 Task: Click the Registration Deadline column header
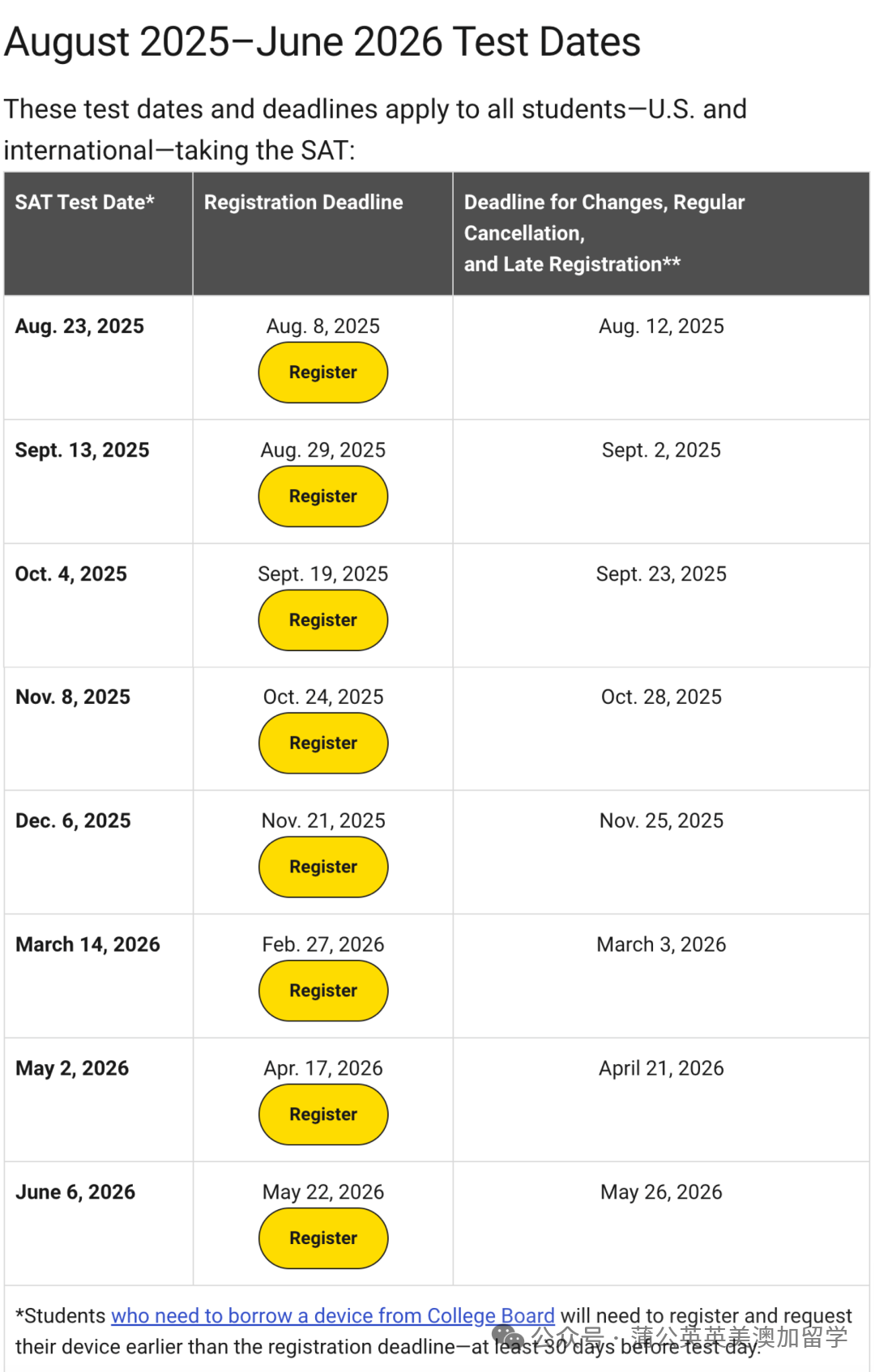pos(303,202)
